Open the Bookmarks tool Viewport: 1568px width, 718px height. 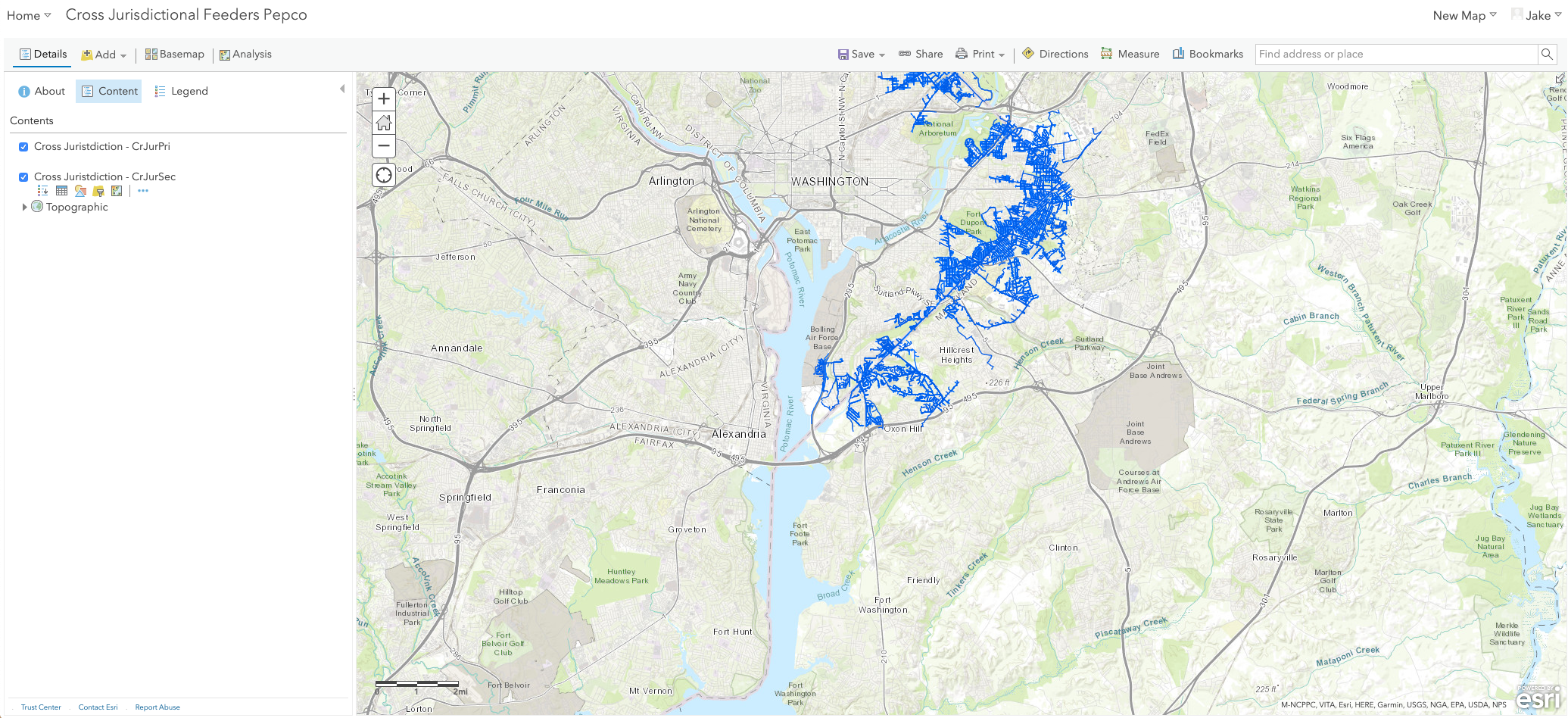coord(1208,54)
